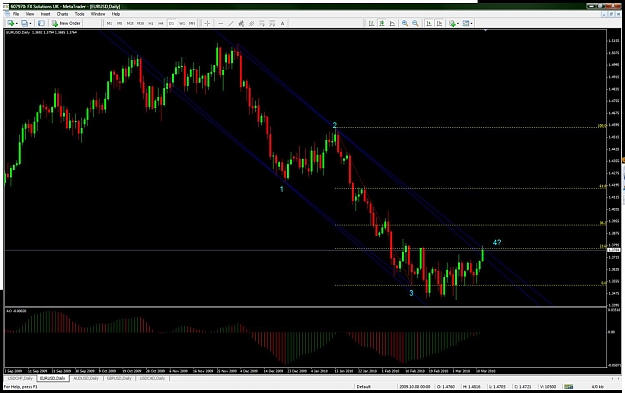The height and width of the screenshot is (393, 625).
Task: Switch to Line Chart display
Action: pyautogui.click(x=392, y=24)
